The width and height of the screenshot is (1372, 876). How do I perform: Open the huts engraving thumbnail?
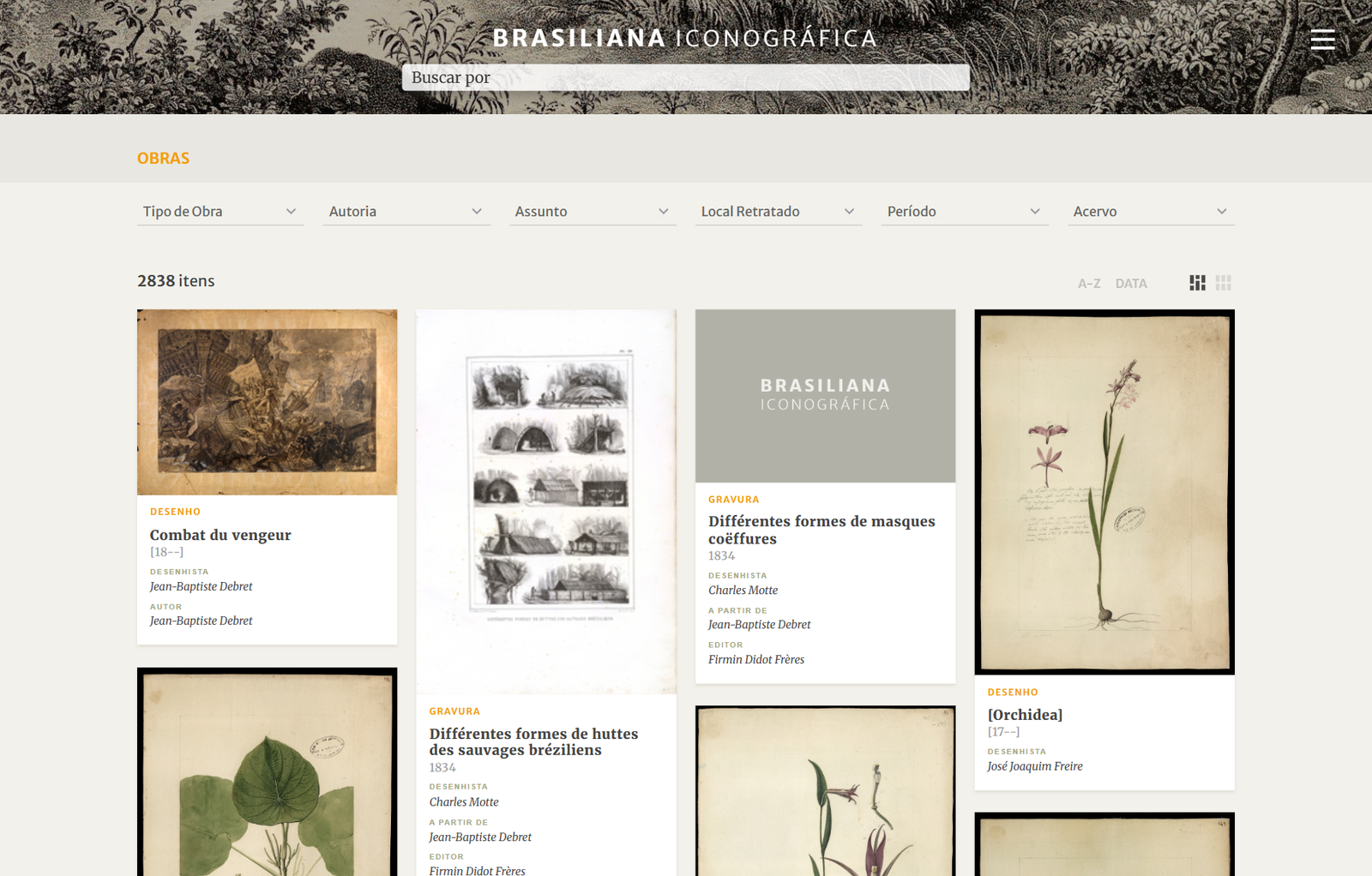point(546,501)
